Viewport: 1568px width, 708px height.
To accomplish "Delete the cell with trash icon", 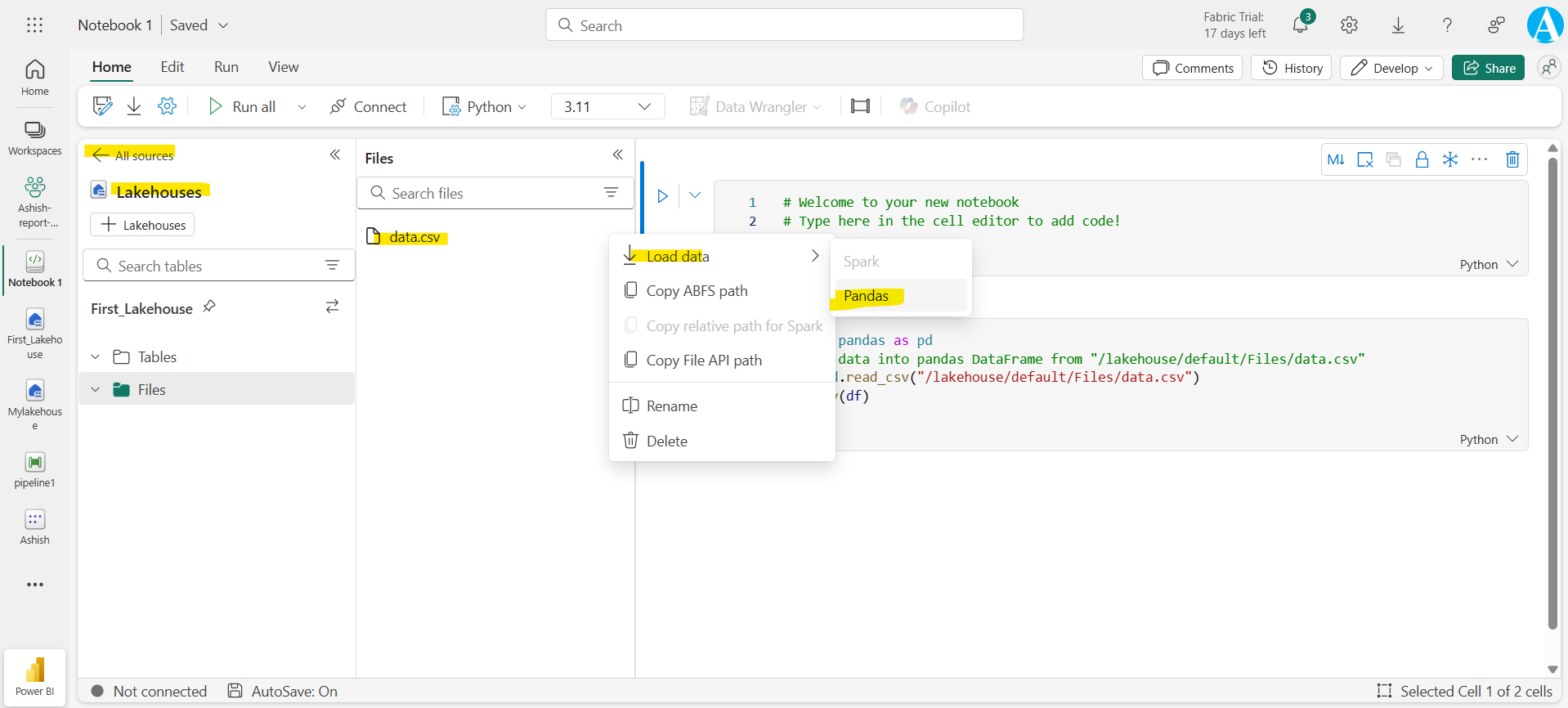I will (x=1512, y=159).
